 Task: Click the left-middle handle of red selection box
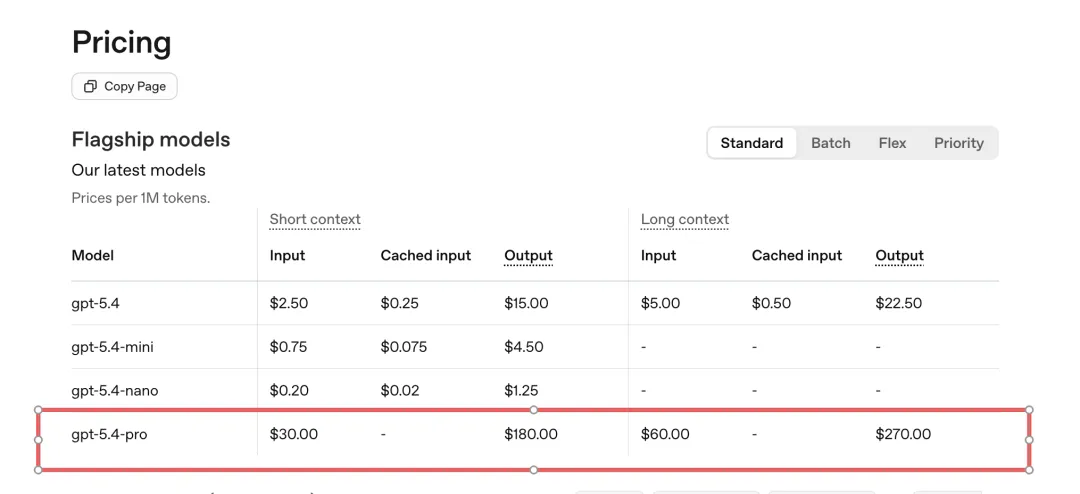click(38, 439)
